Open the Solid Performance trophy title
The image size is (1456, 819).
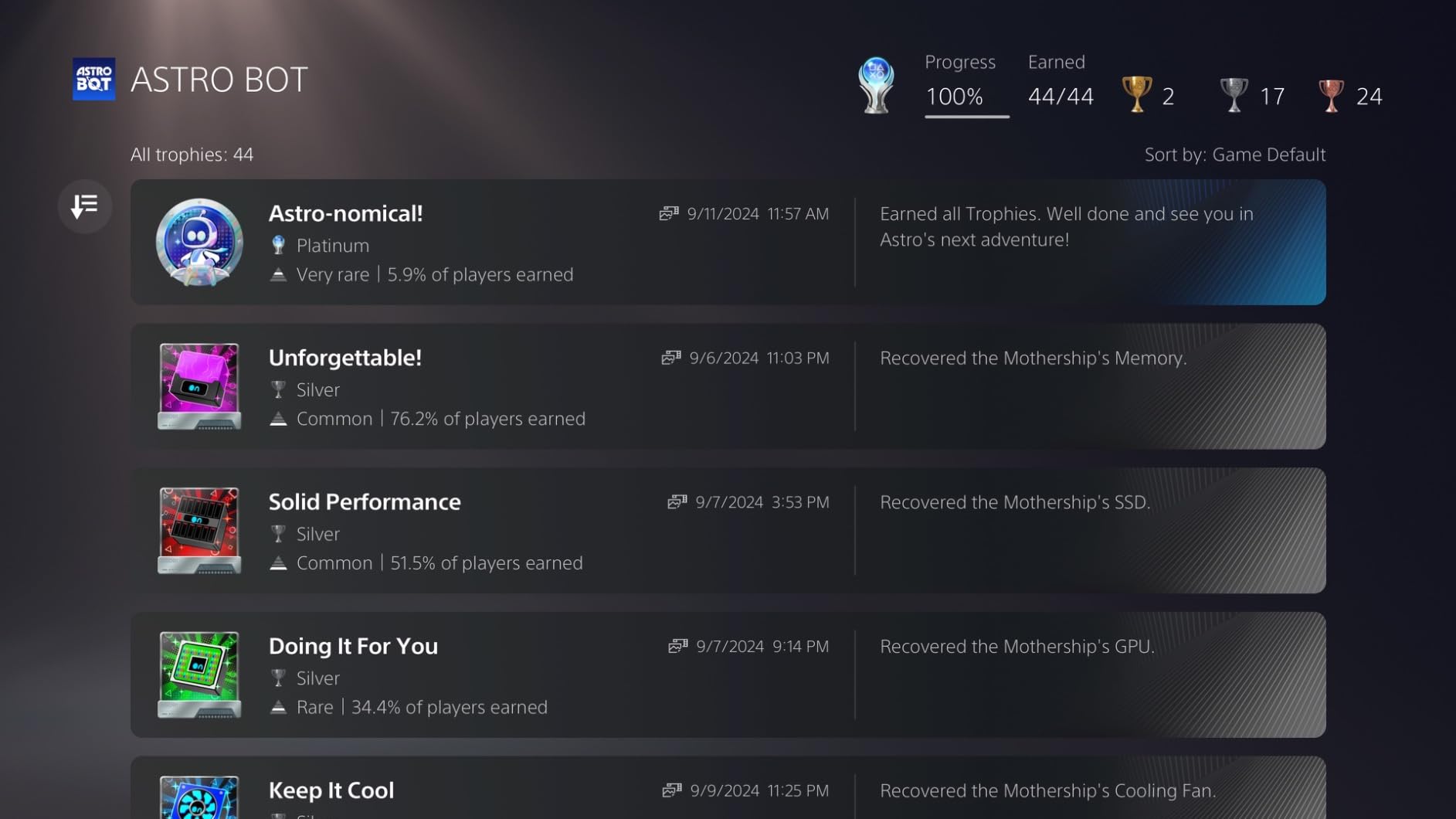point(365,502)
